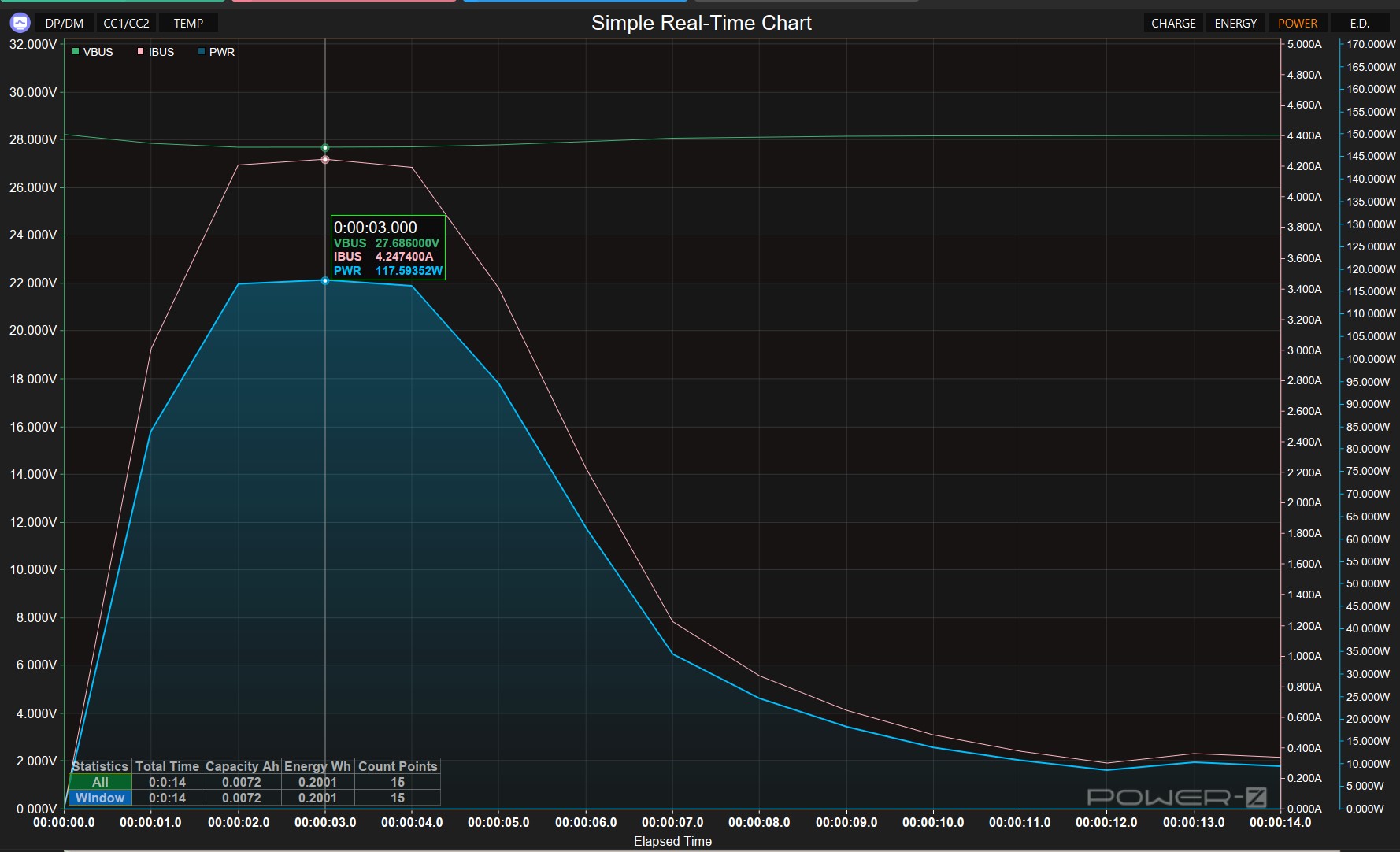Toggle the CC1/CC2 trace button

click(126, 23)
